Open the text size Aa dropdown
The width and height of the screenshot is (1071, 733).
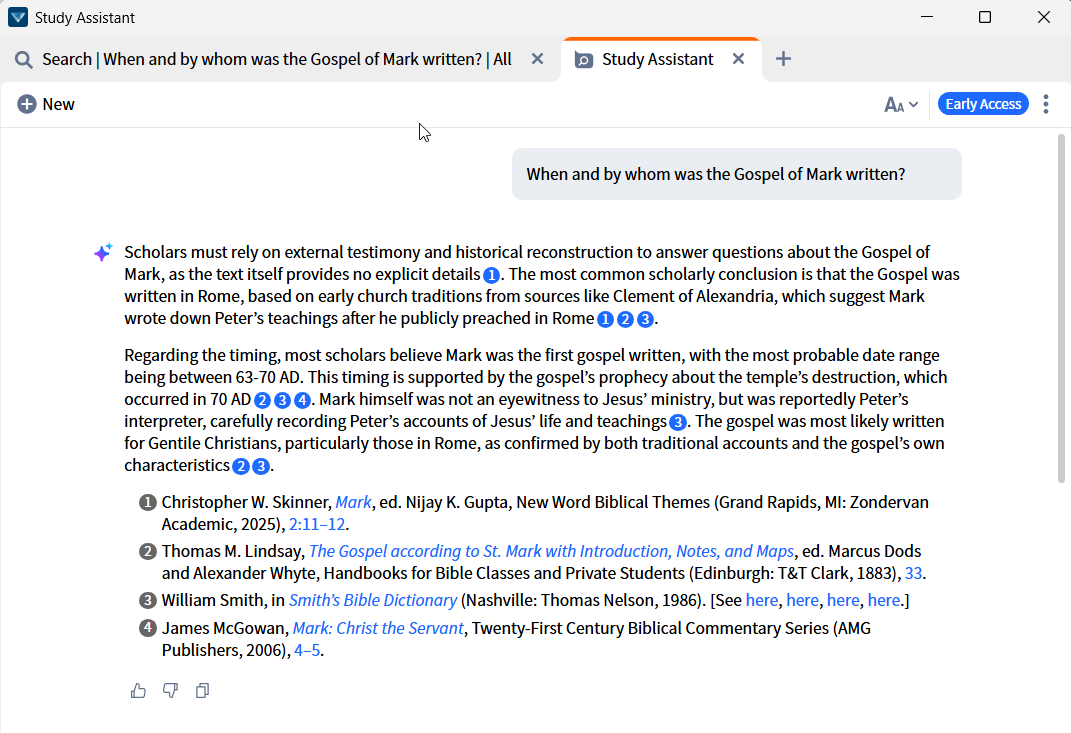pos(901,105)
